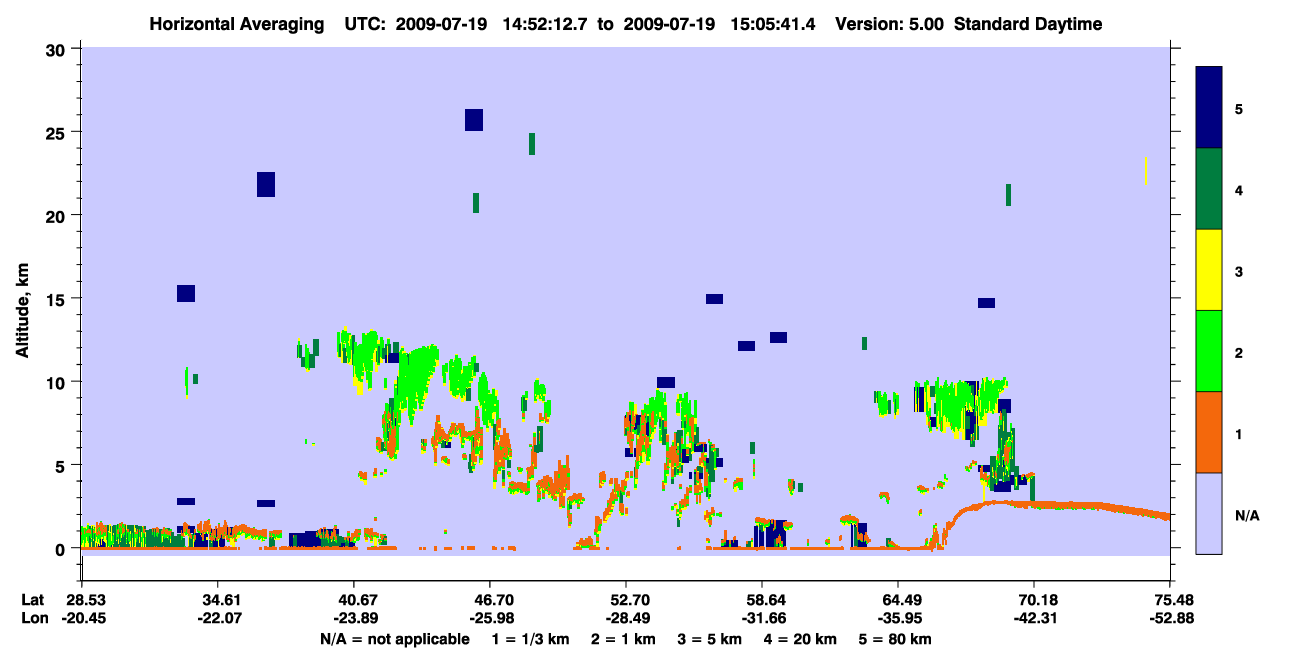Click the 'Lon' row label

(x=33, y=618)
